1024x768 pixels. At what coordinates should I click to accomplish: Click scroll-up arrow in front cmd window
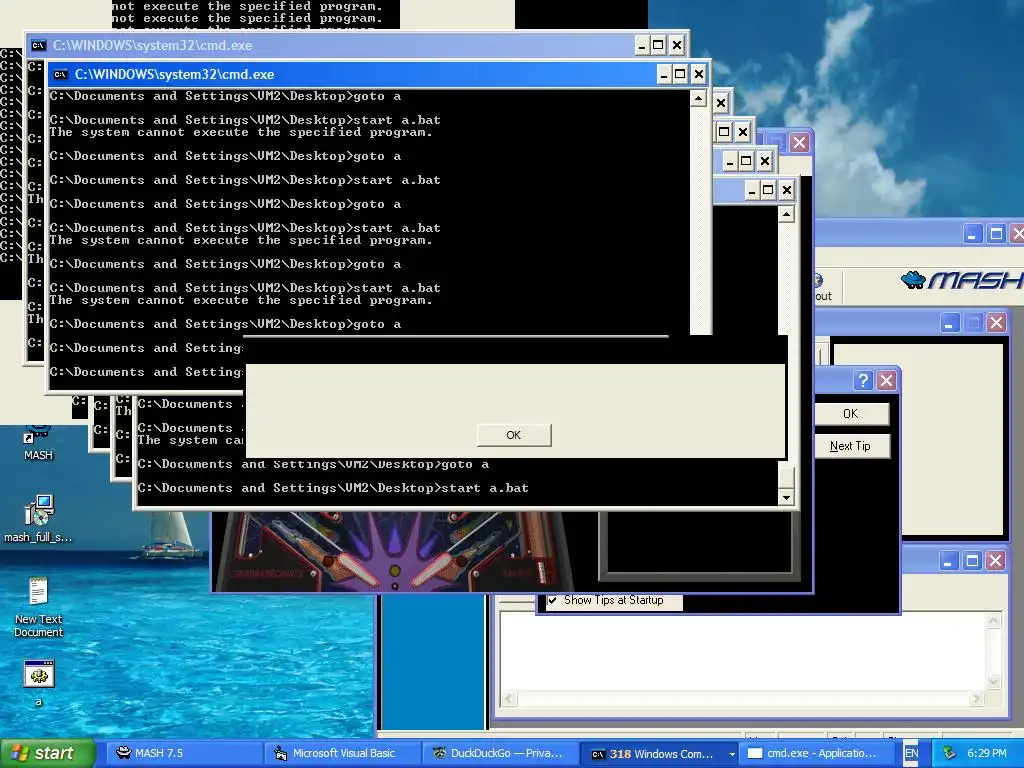[698, 99]
